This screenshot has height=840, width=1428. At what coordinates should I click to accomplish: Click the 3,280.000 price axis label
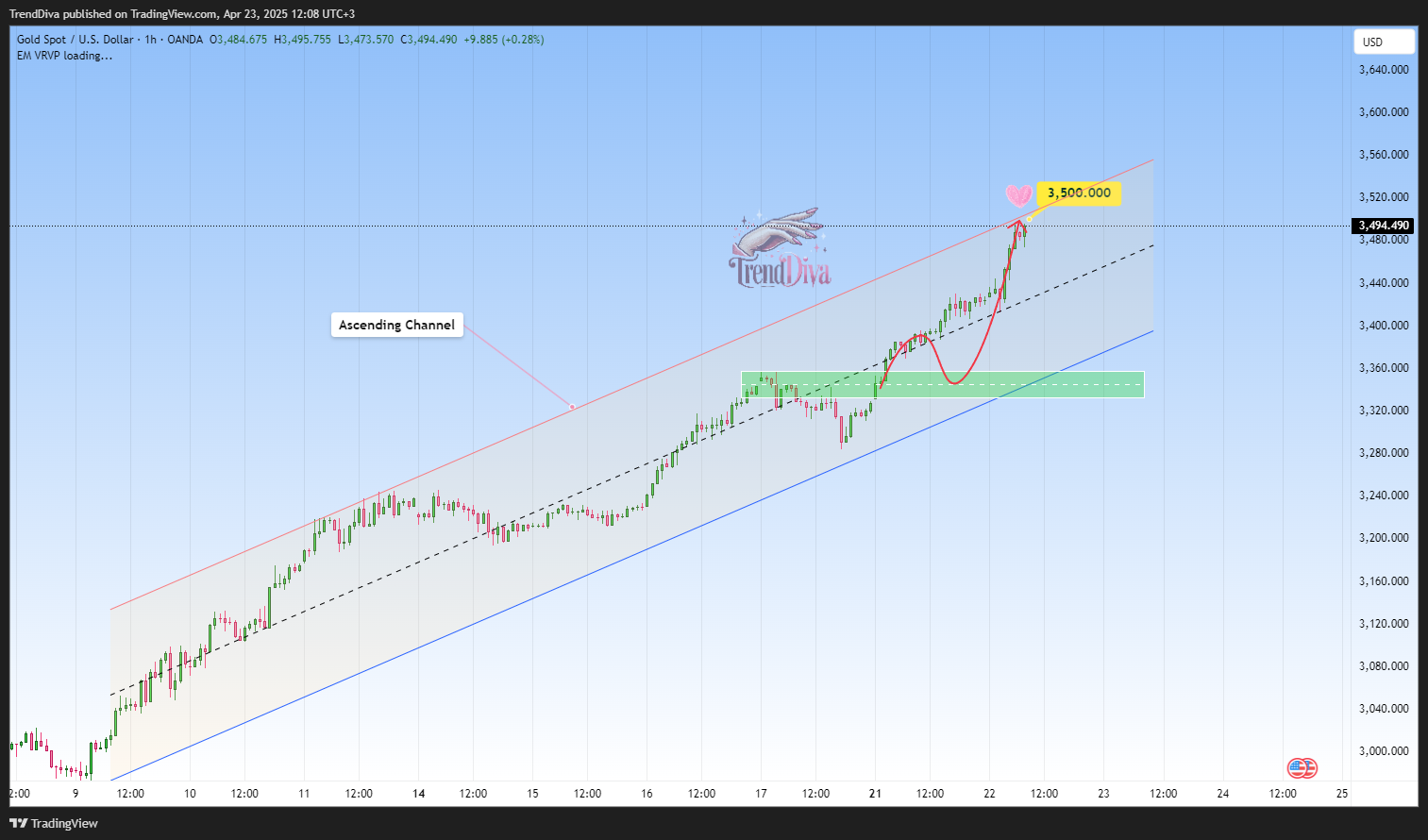1384,453
